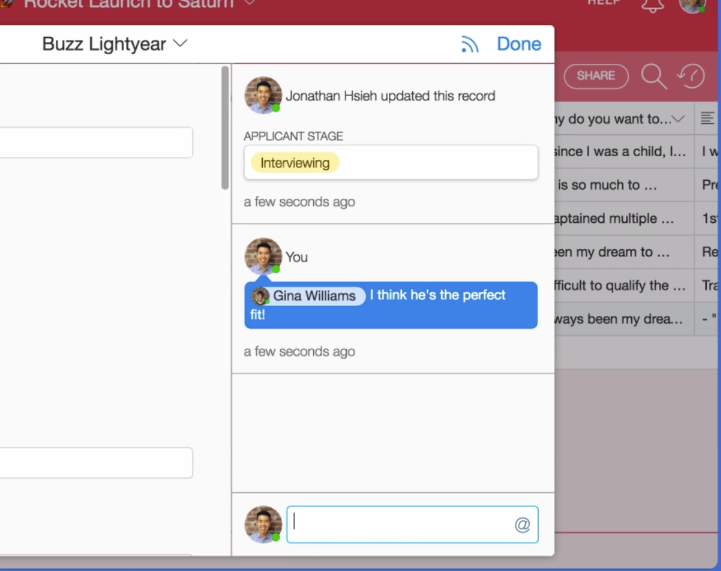The height and width of the screenshot is (571, 721).
Task: Click the activity feed RSS icon
Action: coord(470,44)
